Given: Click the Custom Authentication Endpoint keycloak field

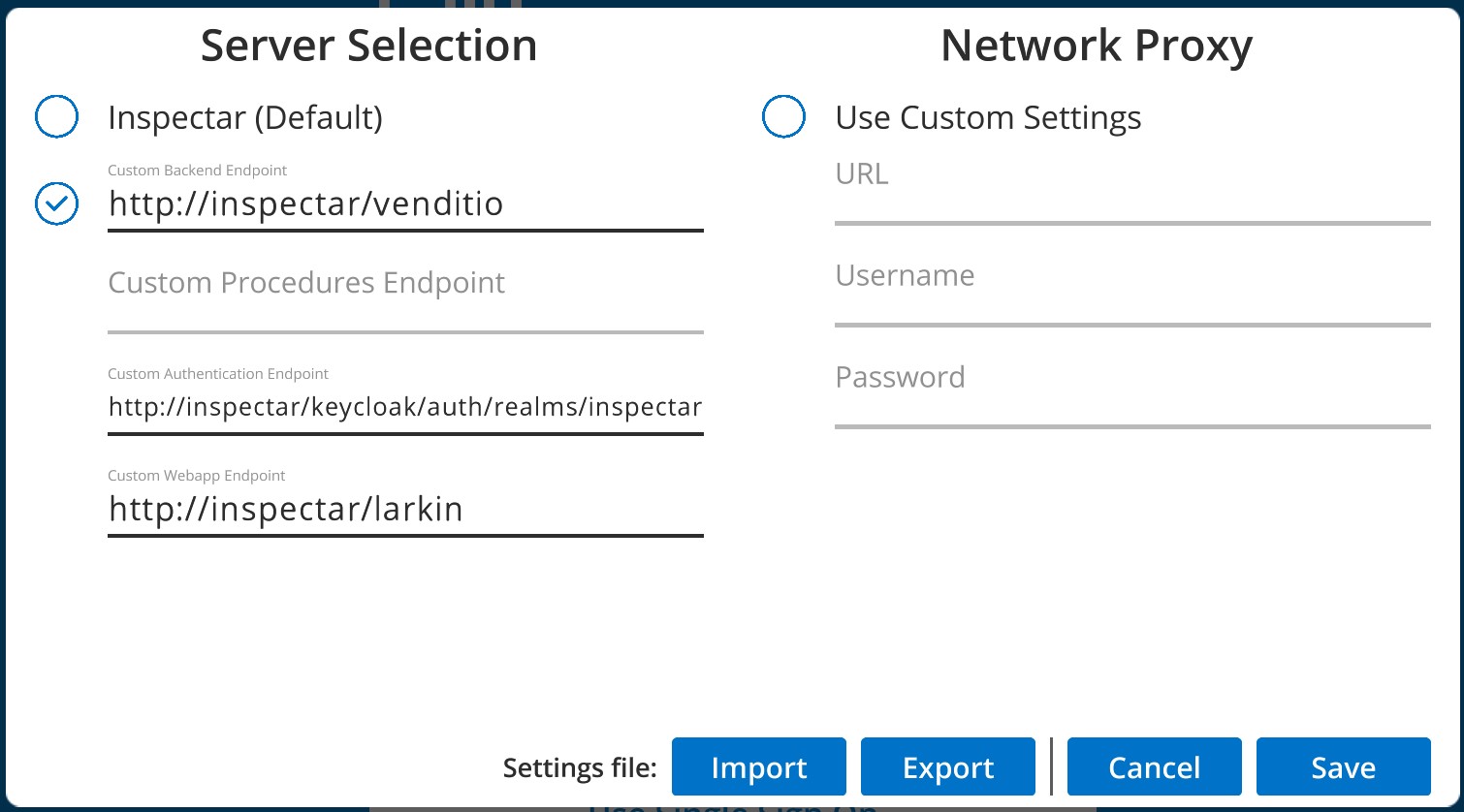Looking at the screenshot, I should 405,407.
